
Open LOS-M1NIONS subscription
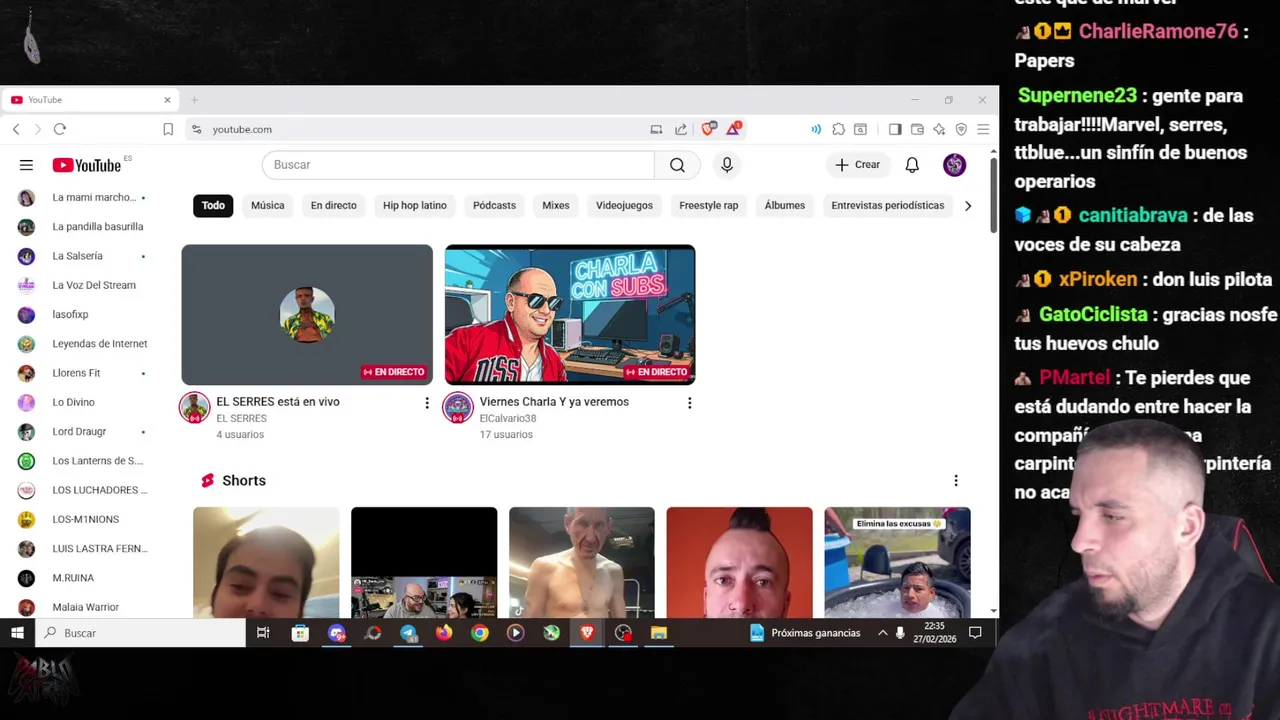(x=83, y=519)
